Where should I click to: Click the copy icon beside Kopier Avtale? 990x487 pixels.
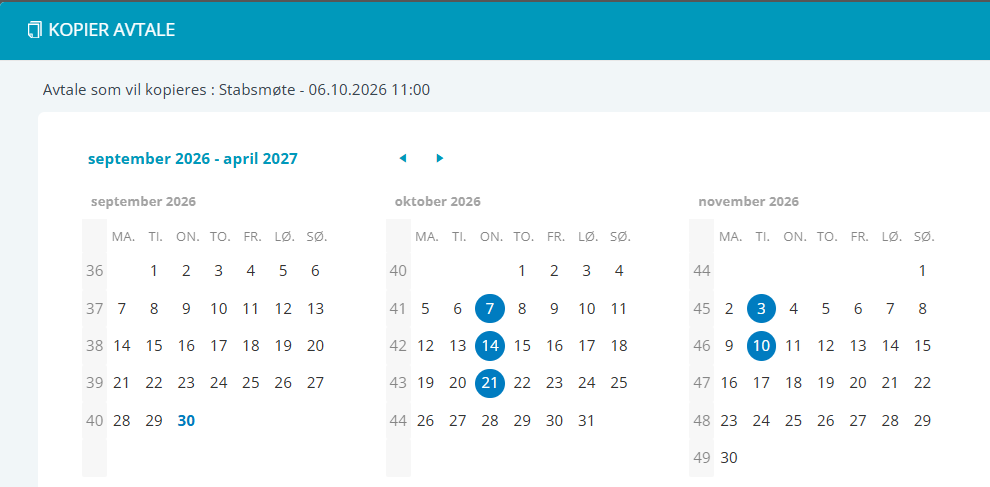[35, 30]
